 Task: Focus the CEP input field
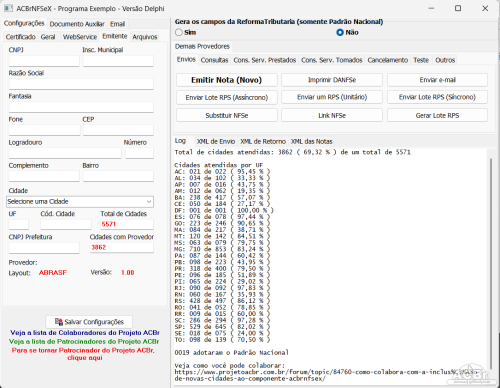pyautogui.click(x=118, y=130)
